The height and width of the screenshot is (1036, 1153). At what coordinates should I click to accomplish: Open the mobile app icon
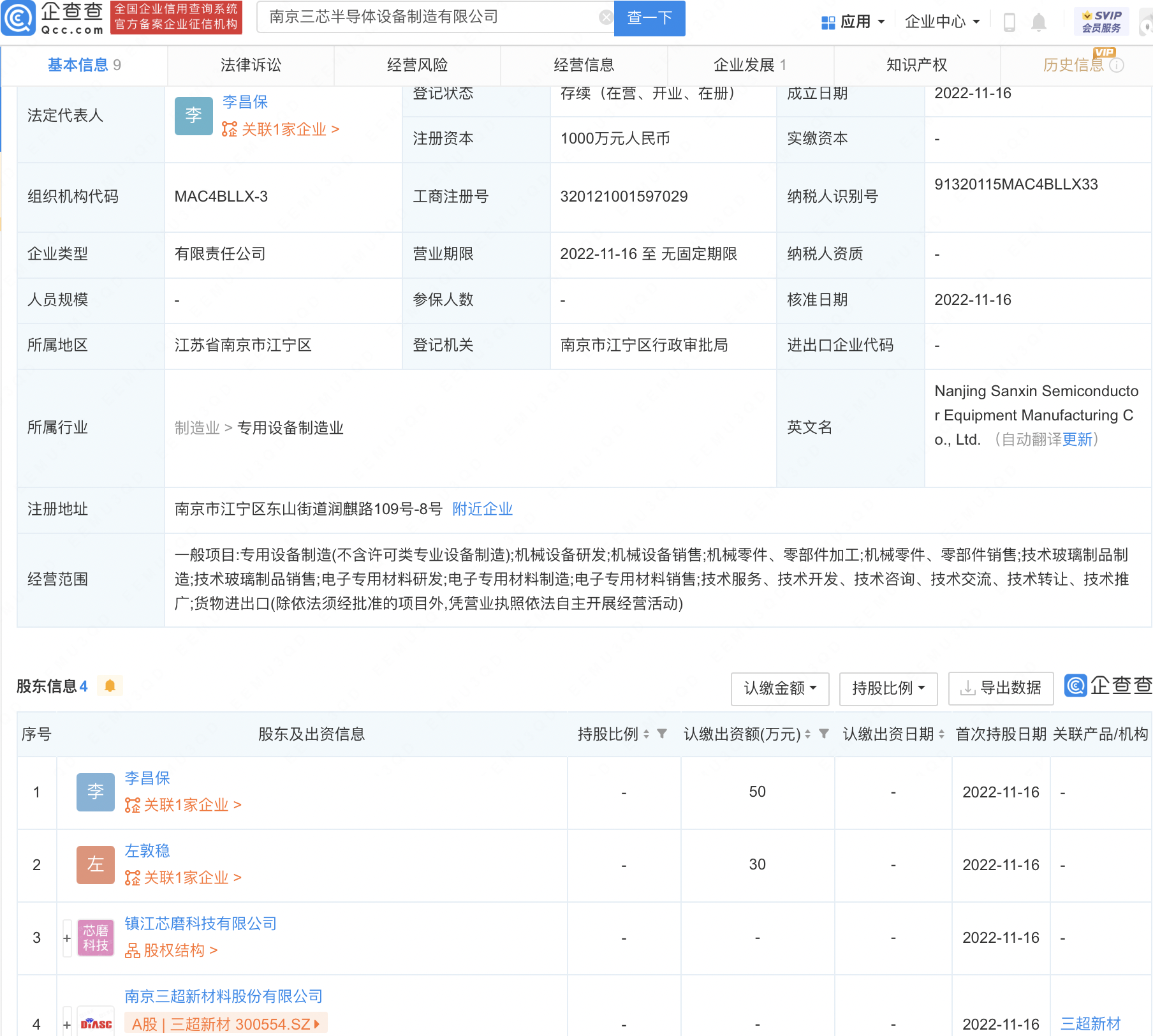click(x=1009, y=22)
